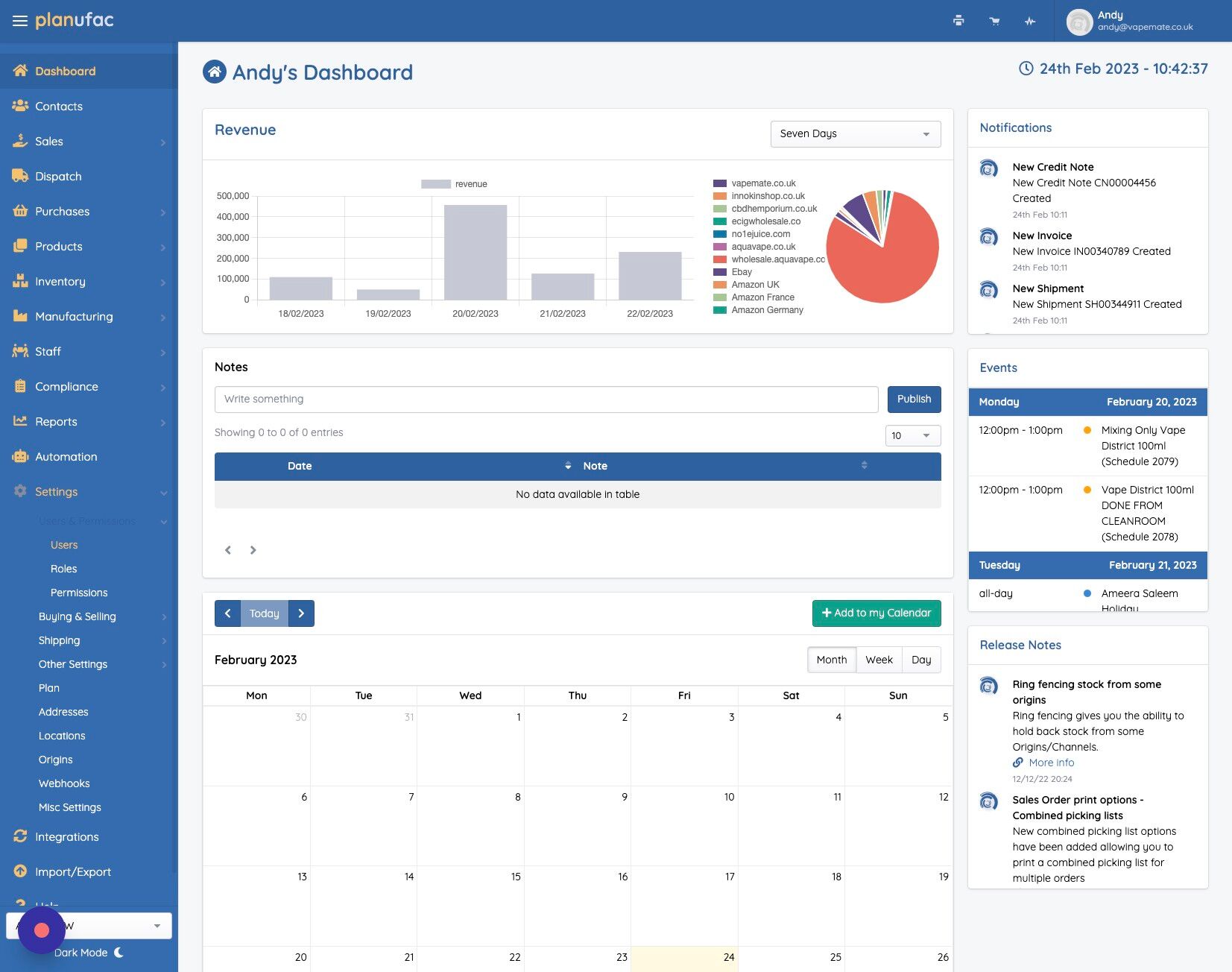This screenshot has height=972, width=1232.
Task: Open Compliance via its clipboard icon
Action: [20, 386]
